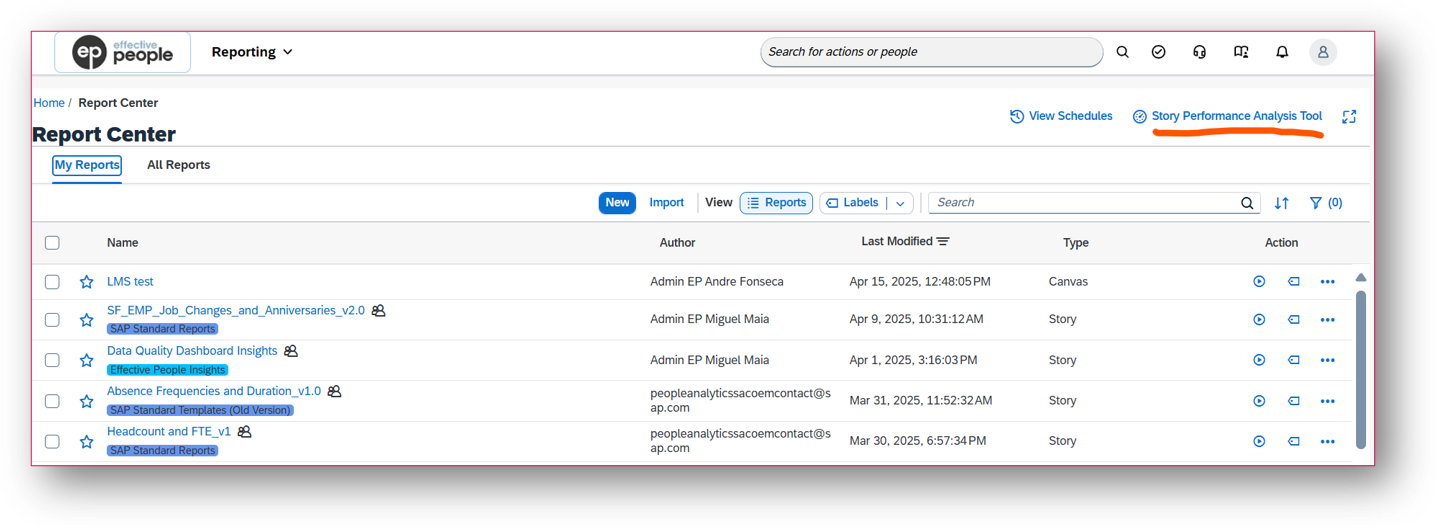1437x528 pixels.
Task: Switch to My Reports tab
Action: pyautogui.click(x=87, y=165)
